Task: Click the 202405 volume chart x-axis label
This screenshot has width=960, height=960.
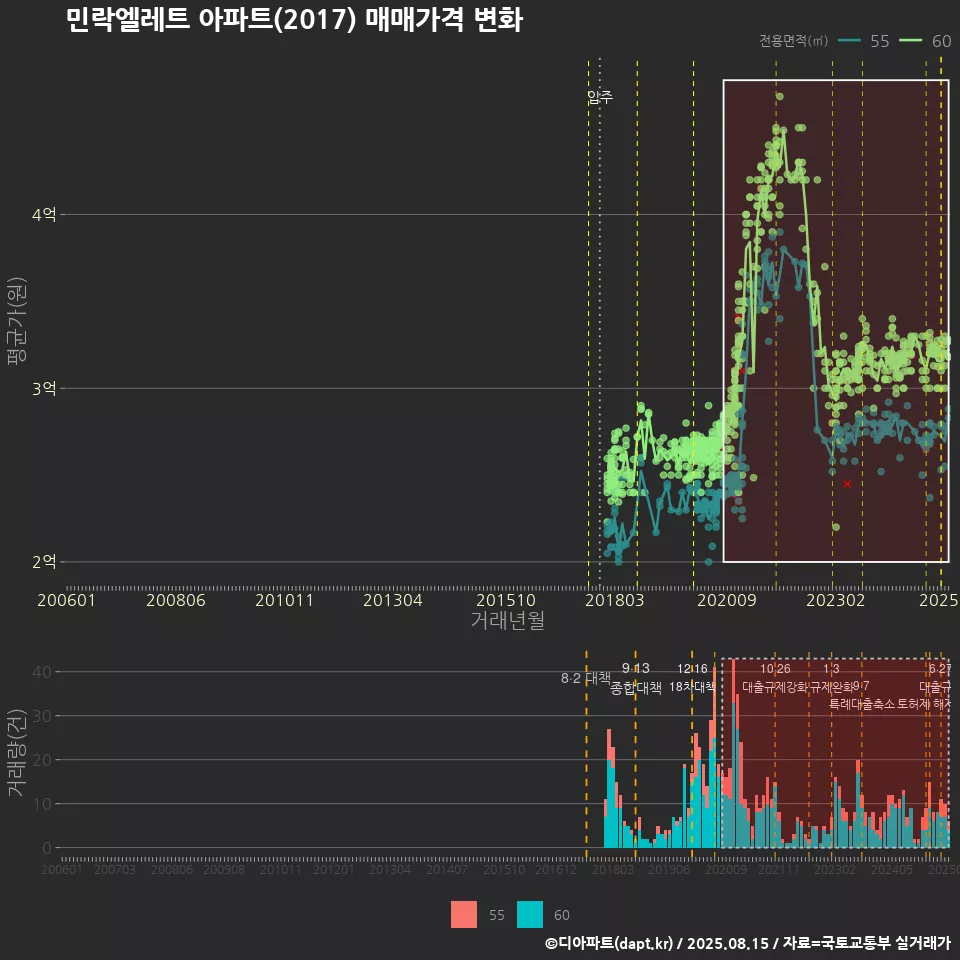Action: point(891,870)
